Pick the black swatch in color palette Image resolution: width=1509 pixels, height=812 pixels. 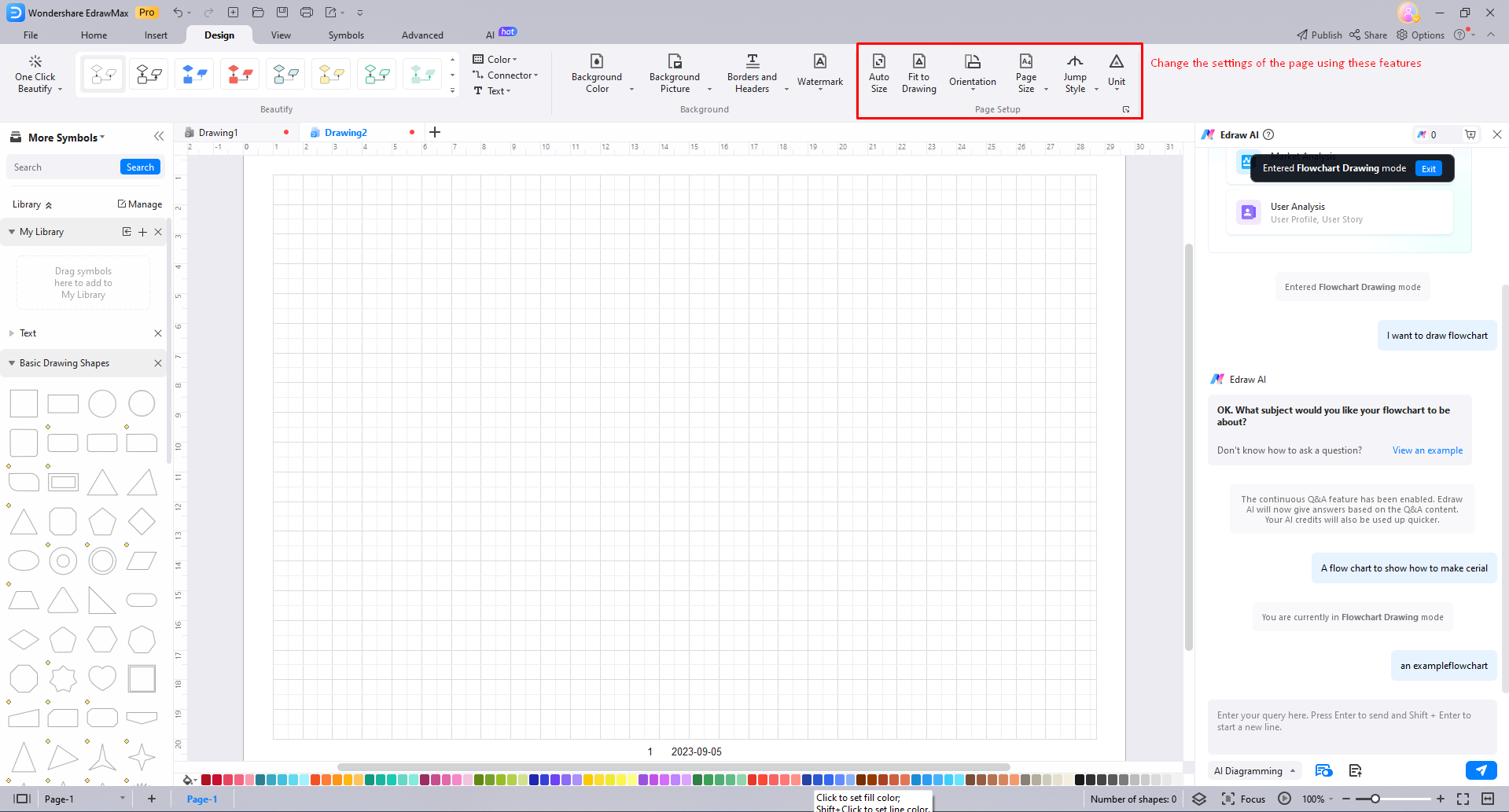[x=1080, y=780]
